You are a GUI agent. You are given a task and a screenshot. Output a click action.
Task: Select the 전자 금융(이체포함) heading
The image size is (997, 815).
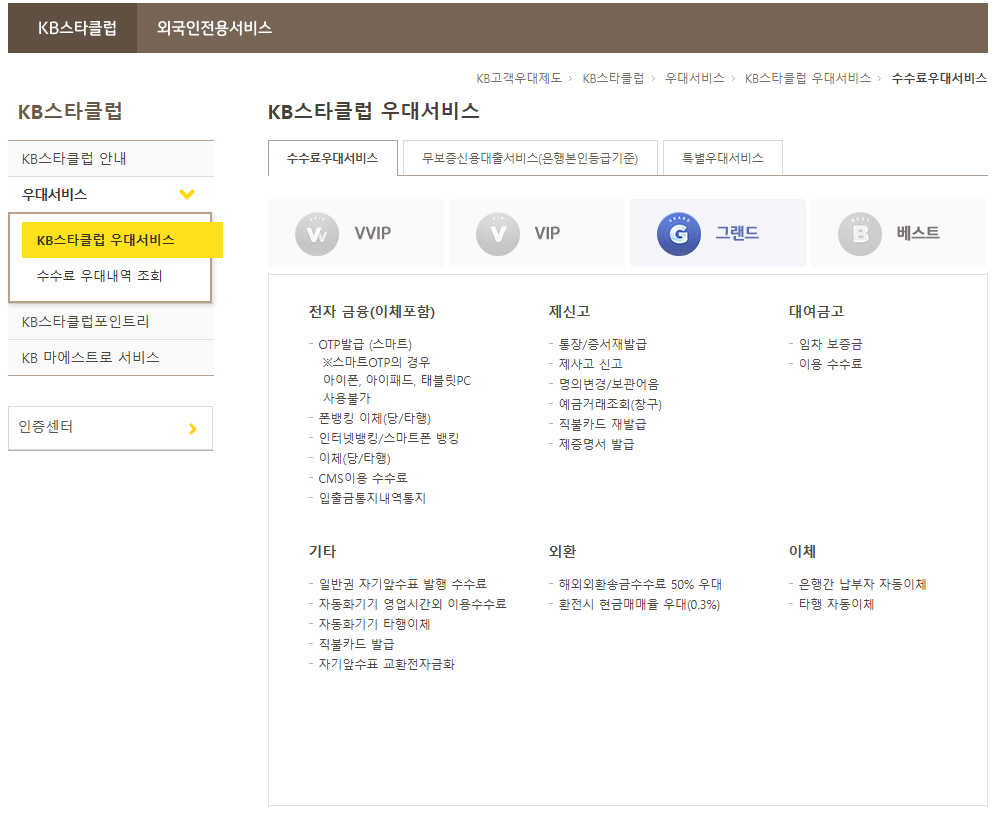372,312
